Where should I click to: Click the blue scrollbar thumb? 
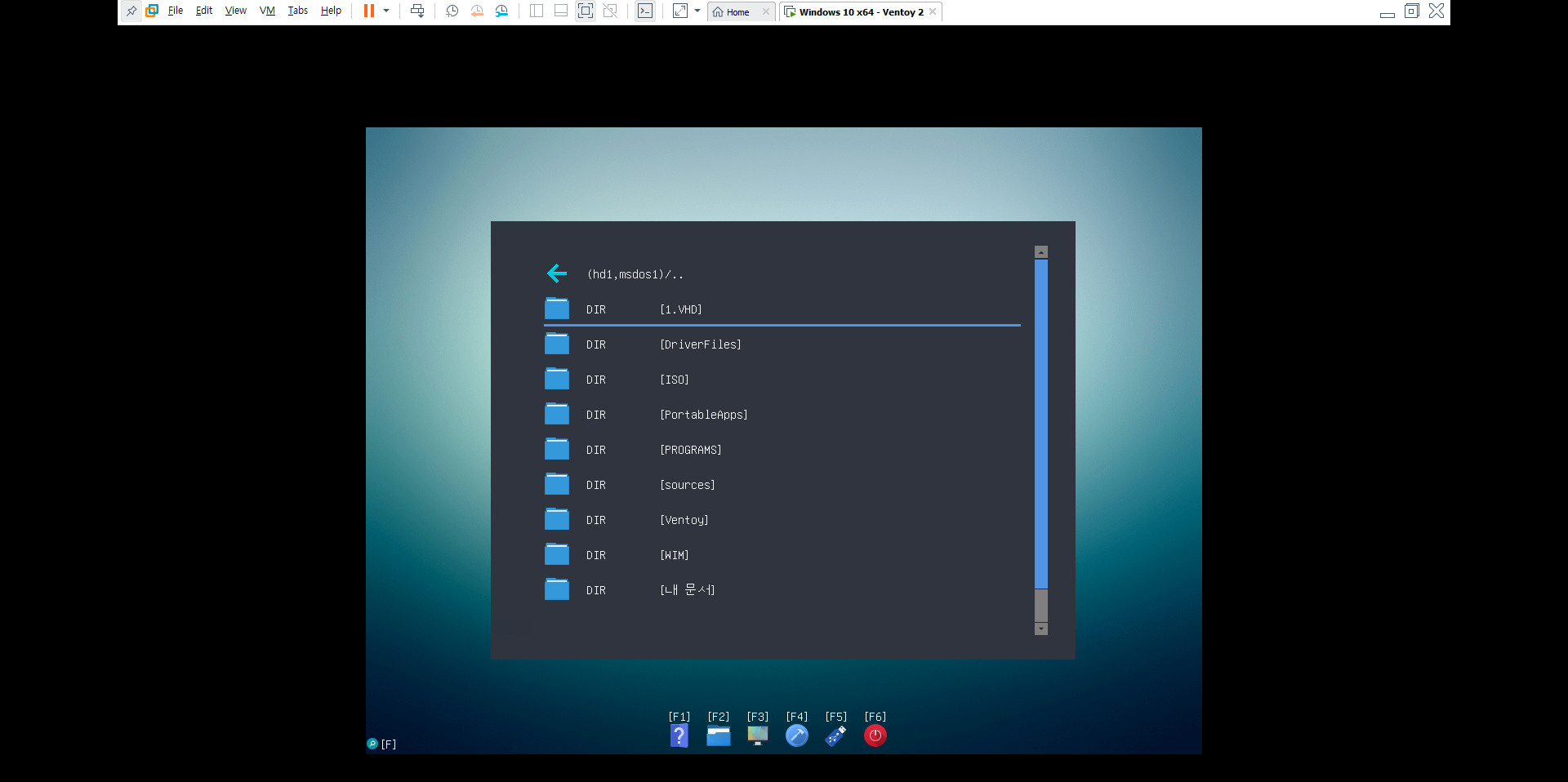(1041, 424)
